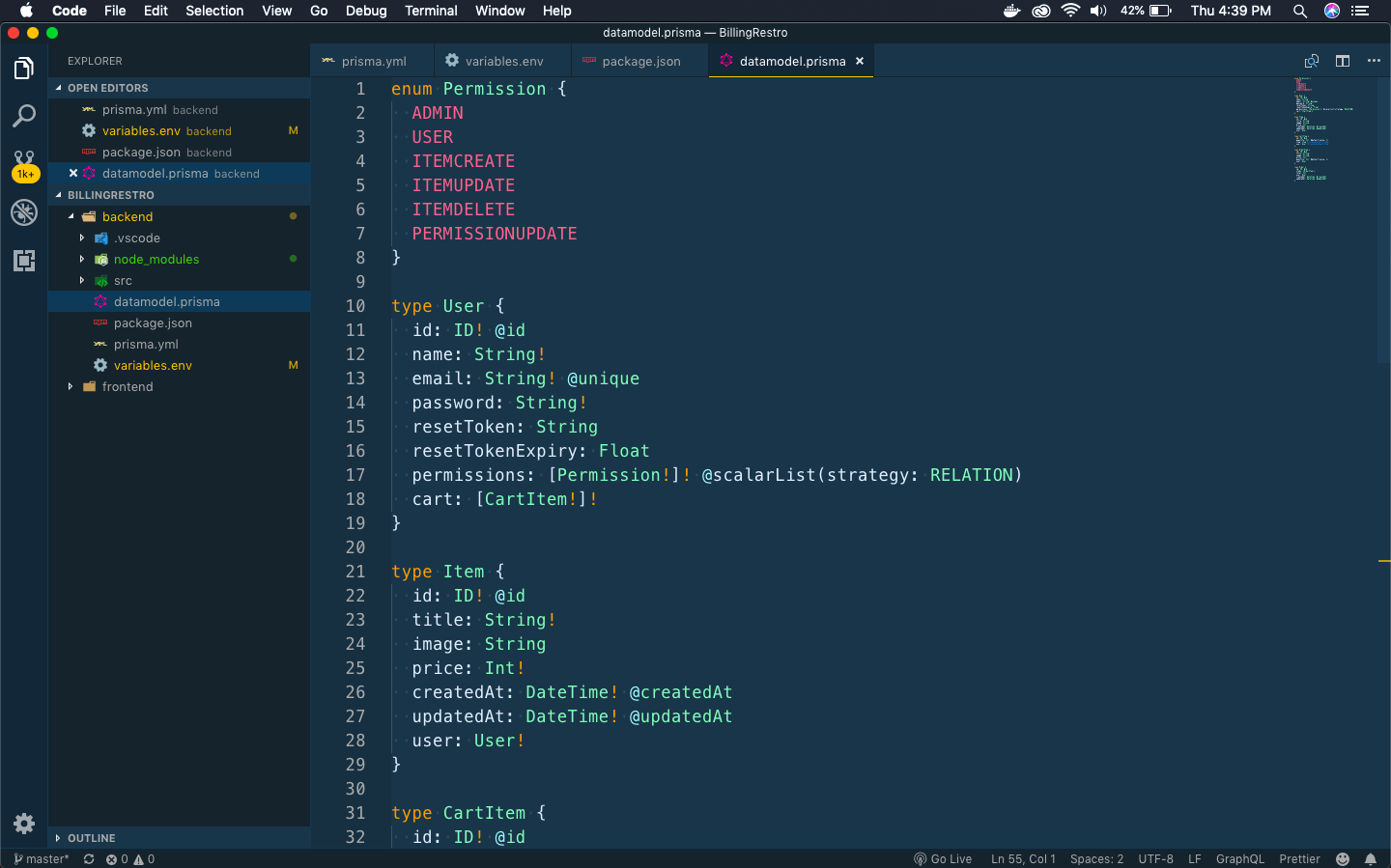1391x868 pixels.
Task: Open the volume control in menu bar
Action: point(1098,11)
